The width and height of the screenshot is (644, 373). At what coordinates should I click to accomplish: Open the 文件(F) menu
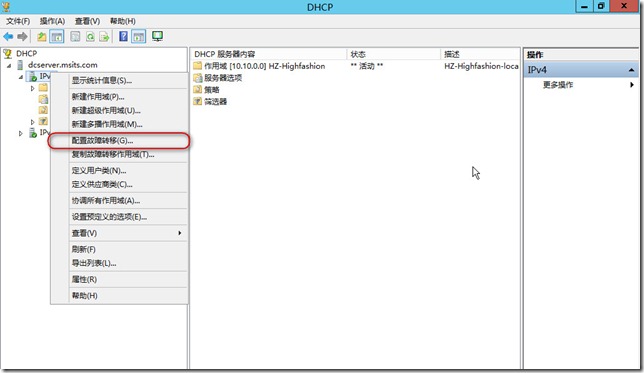click(18, 21)
